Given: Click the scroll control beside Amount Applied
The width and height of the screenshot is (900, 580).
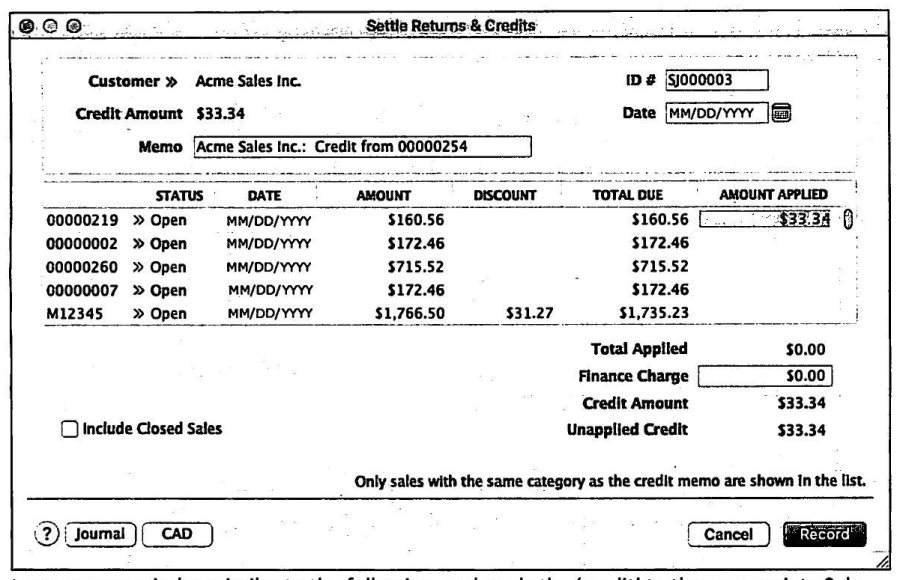Looking at the screenshot, I should click(x=848, y=219).
